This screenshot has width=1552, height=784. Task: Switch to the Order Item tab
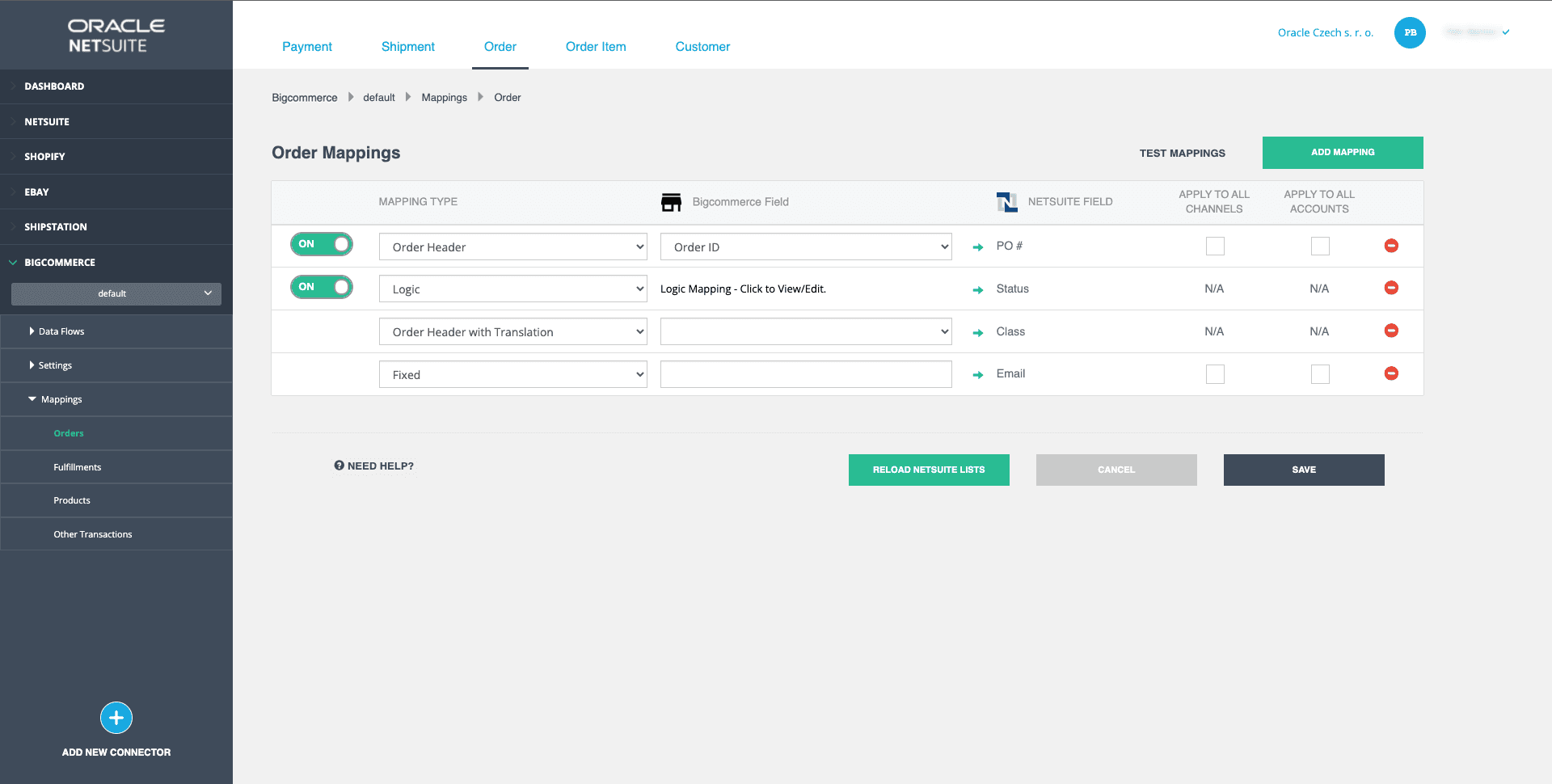596,47
